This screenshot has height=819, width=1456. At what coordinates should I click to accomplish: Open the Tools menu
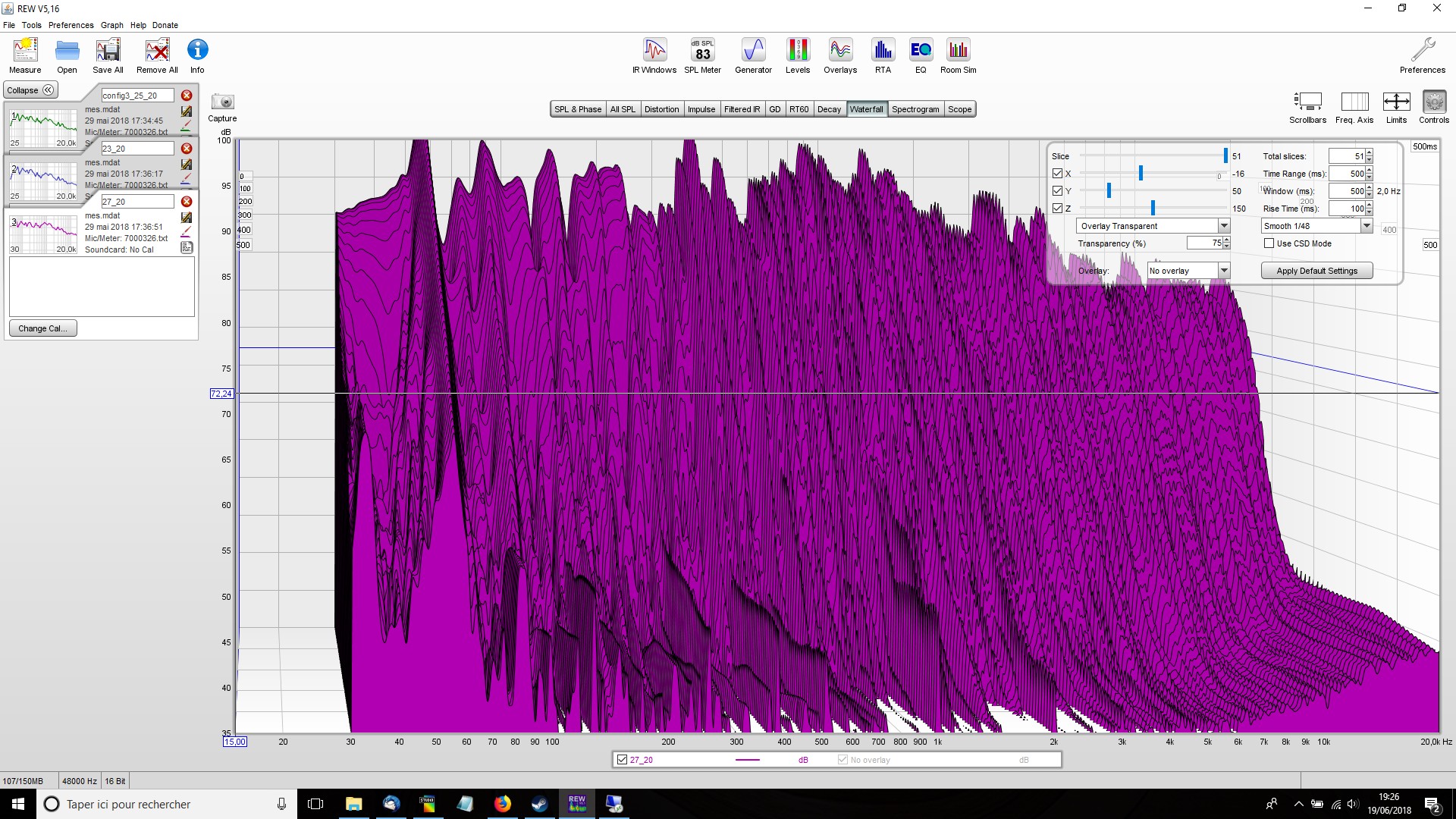click(x=31, y=25)
